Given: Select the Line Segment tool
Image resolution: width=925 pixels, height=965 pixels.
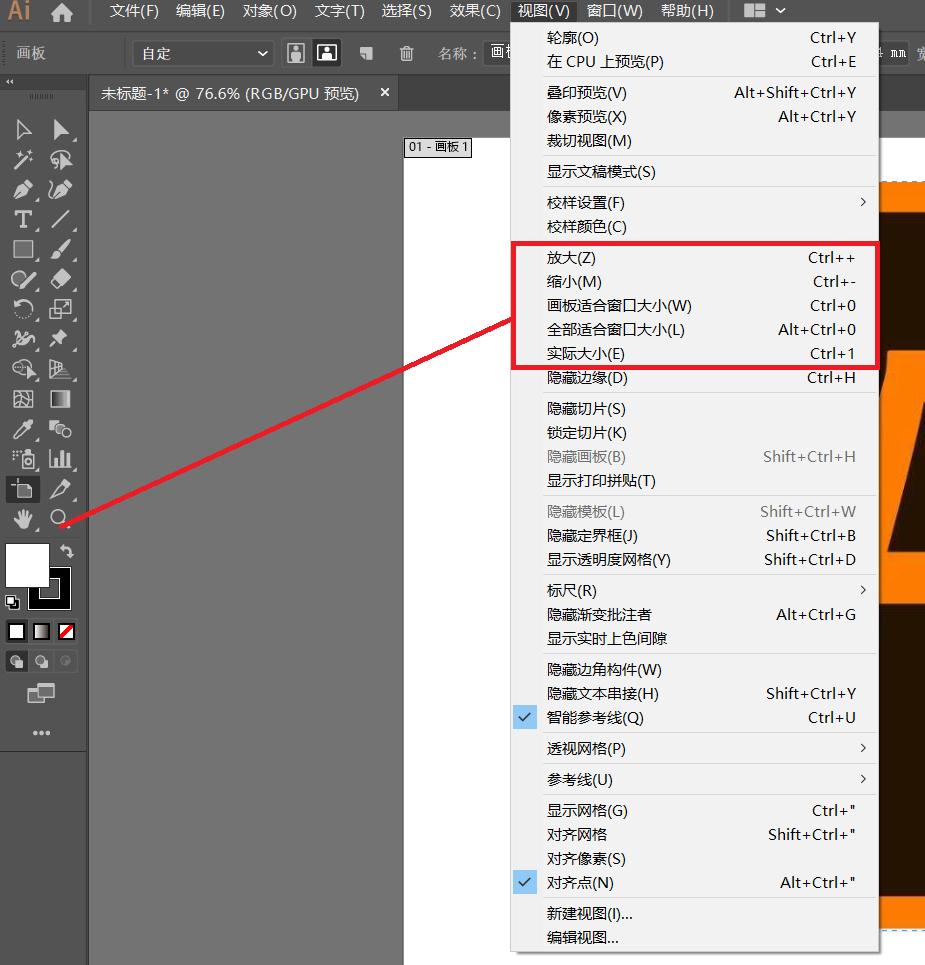Looking at the screenshot, I should point(60,220).
